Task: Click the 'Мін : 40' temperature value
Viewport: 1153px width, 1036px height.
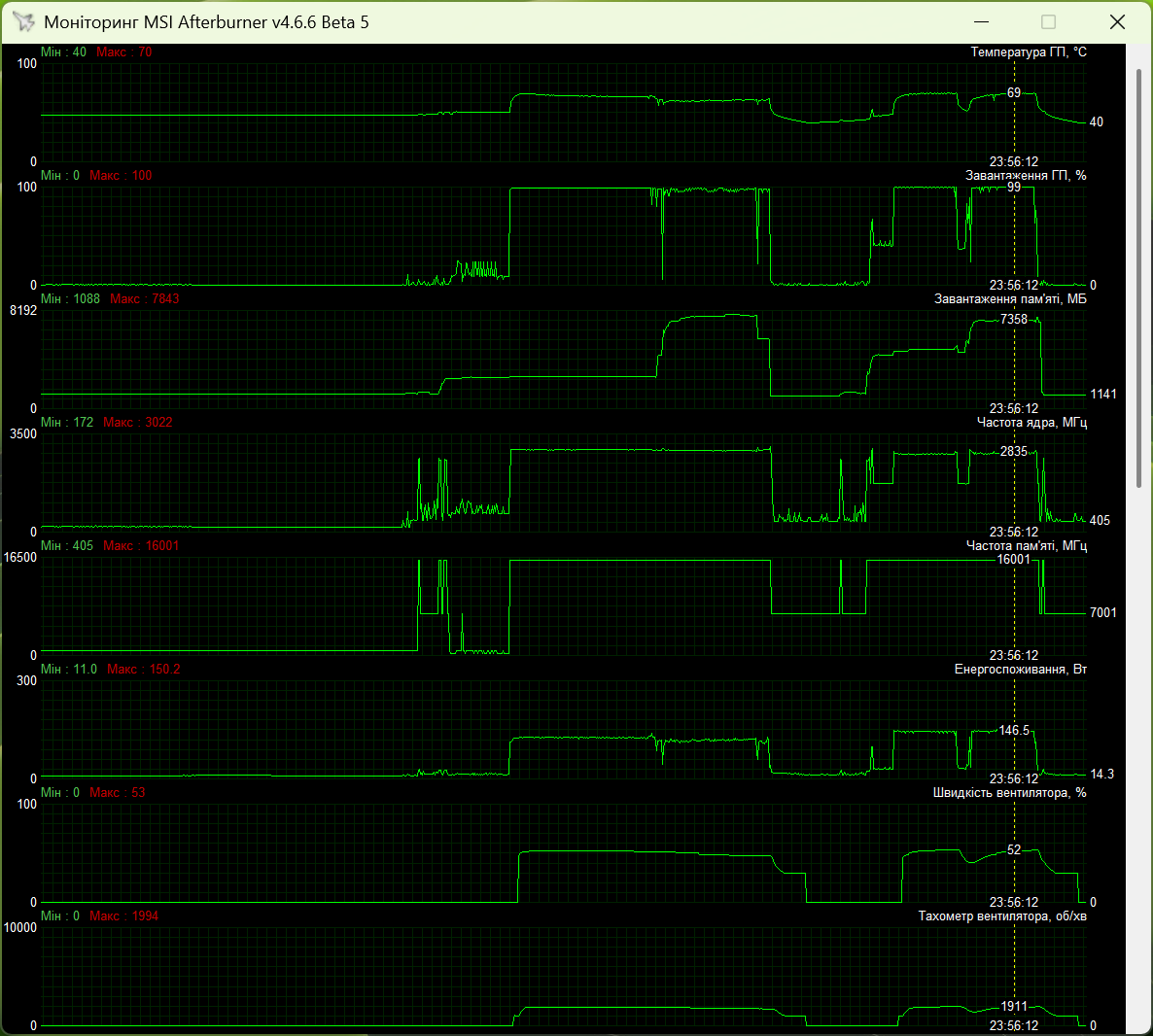Action: pos(63,52)
